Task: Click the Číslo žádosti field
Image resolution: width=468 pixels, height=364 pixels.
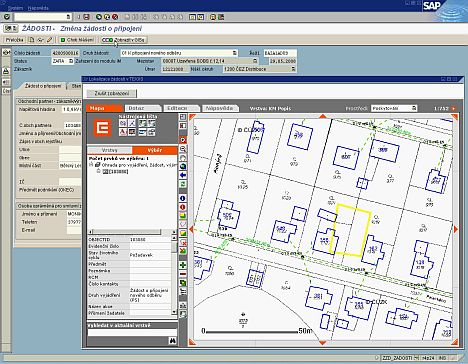Action: coord(65,53)
